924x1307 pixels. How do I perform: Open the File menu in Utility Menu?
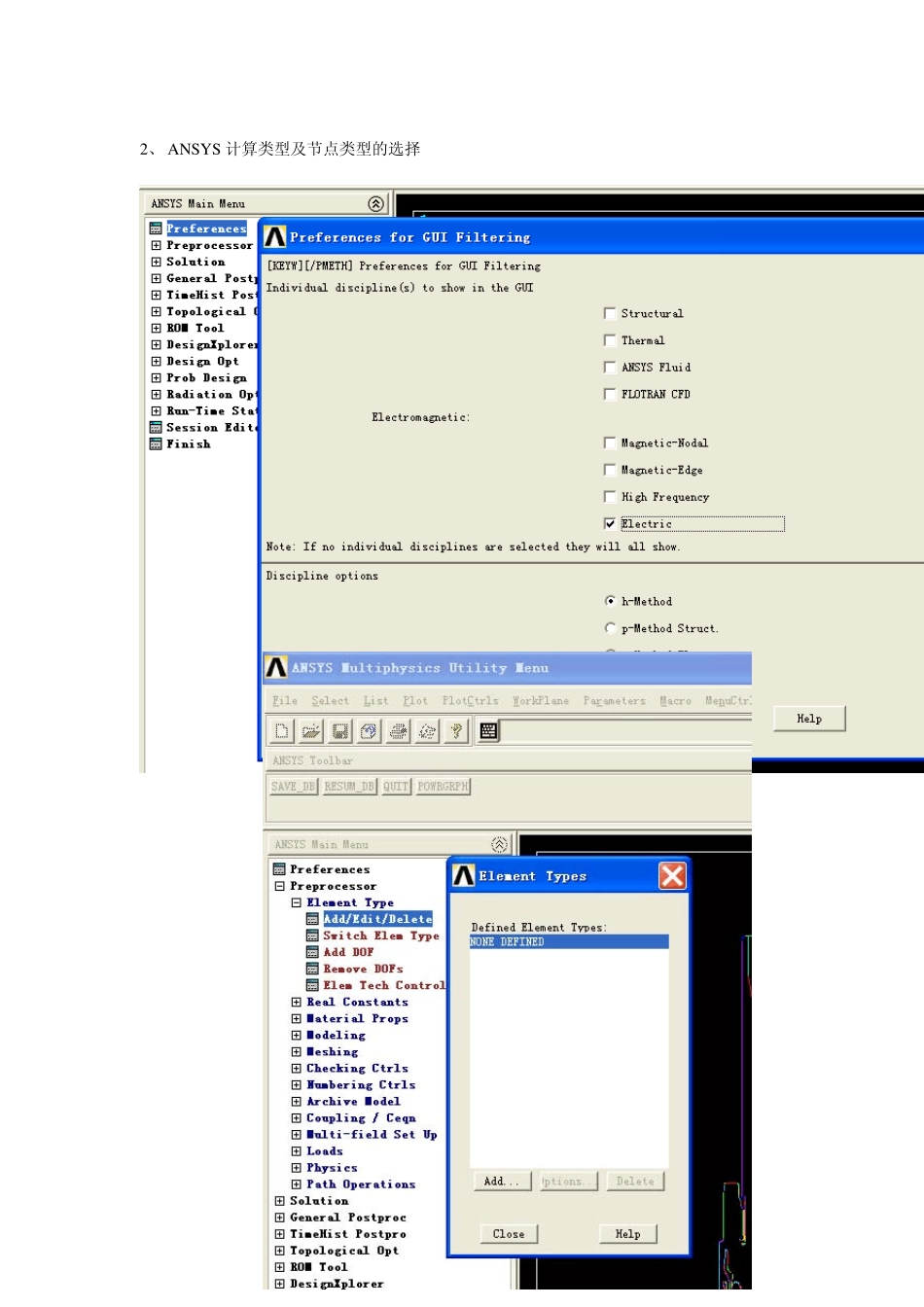coord(285,700)
